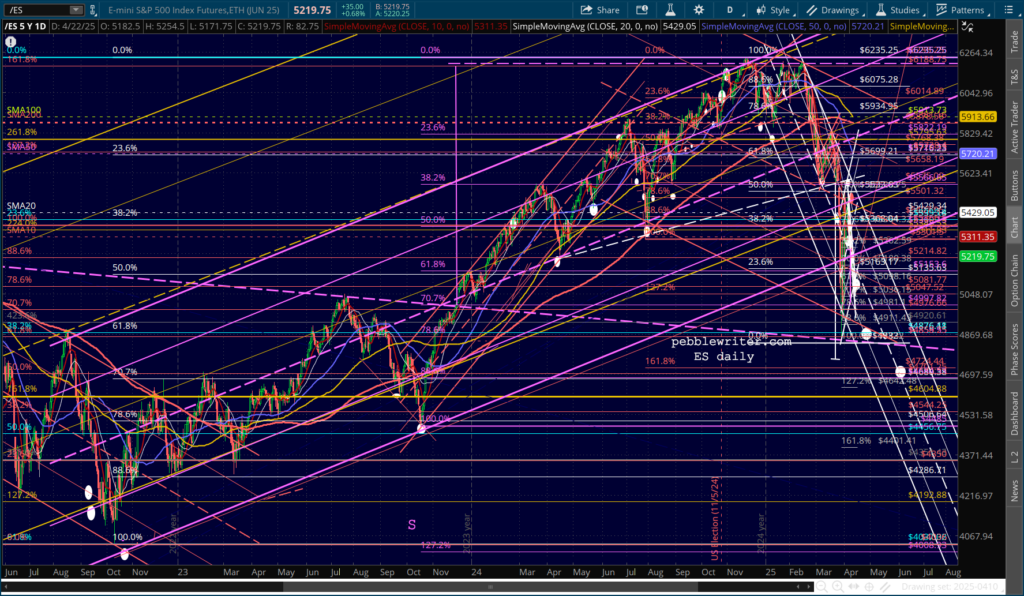This screenshot has width=1024, height=596.
Task: Click the magenta S label on chart
Action: point(412,525)
